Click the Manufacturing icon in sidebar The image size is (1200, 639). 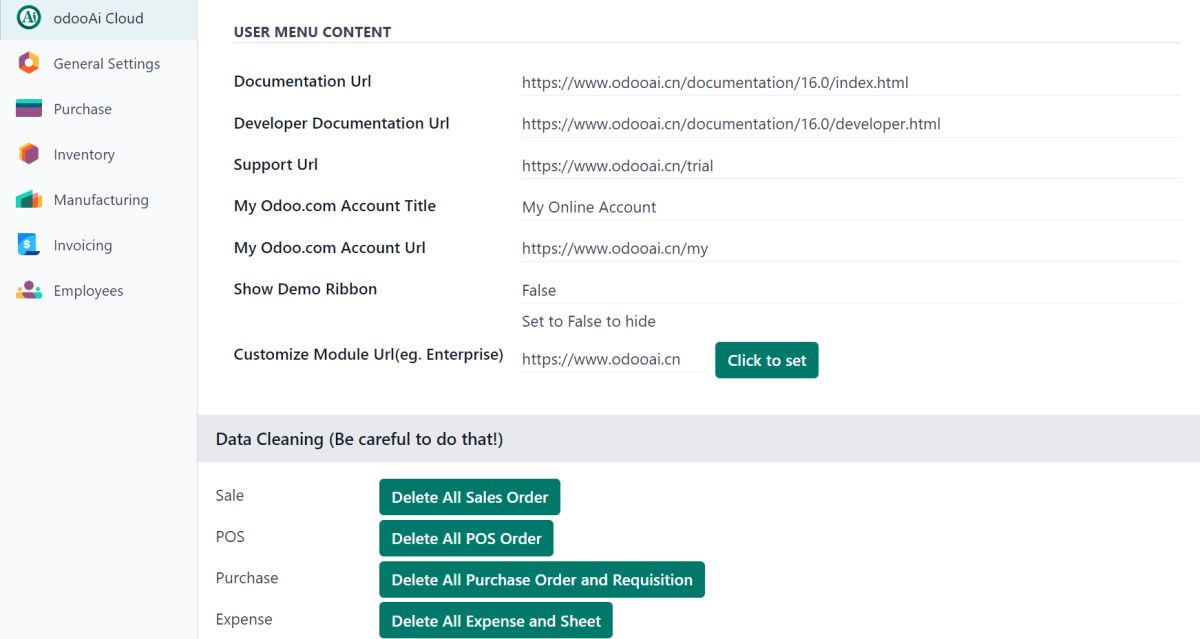(29, 200)
